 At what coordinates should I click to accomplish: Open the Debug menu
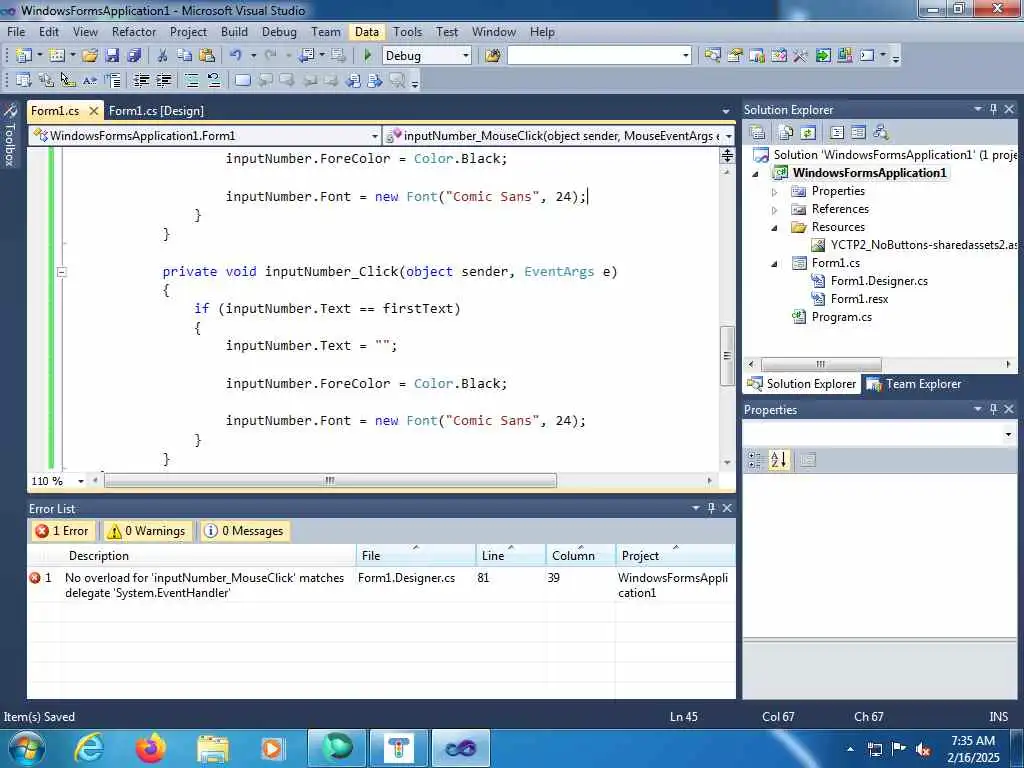tap(279, 32)
